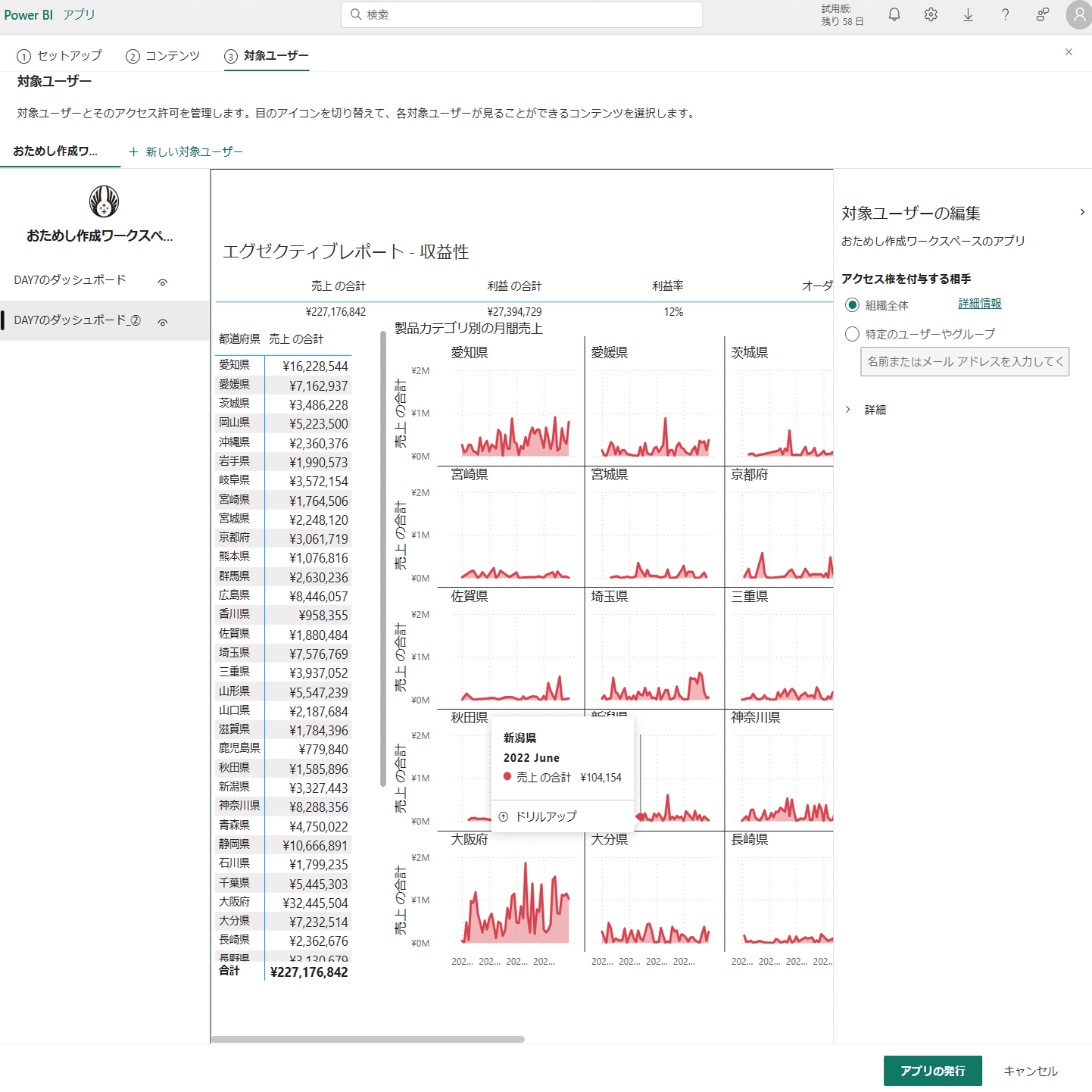The width and height of the screenshot is (1092, 1092).
Task: Click the 試用版 残り 58 日 indicator
Action: tap(842, 15)
